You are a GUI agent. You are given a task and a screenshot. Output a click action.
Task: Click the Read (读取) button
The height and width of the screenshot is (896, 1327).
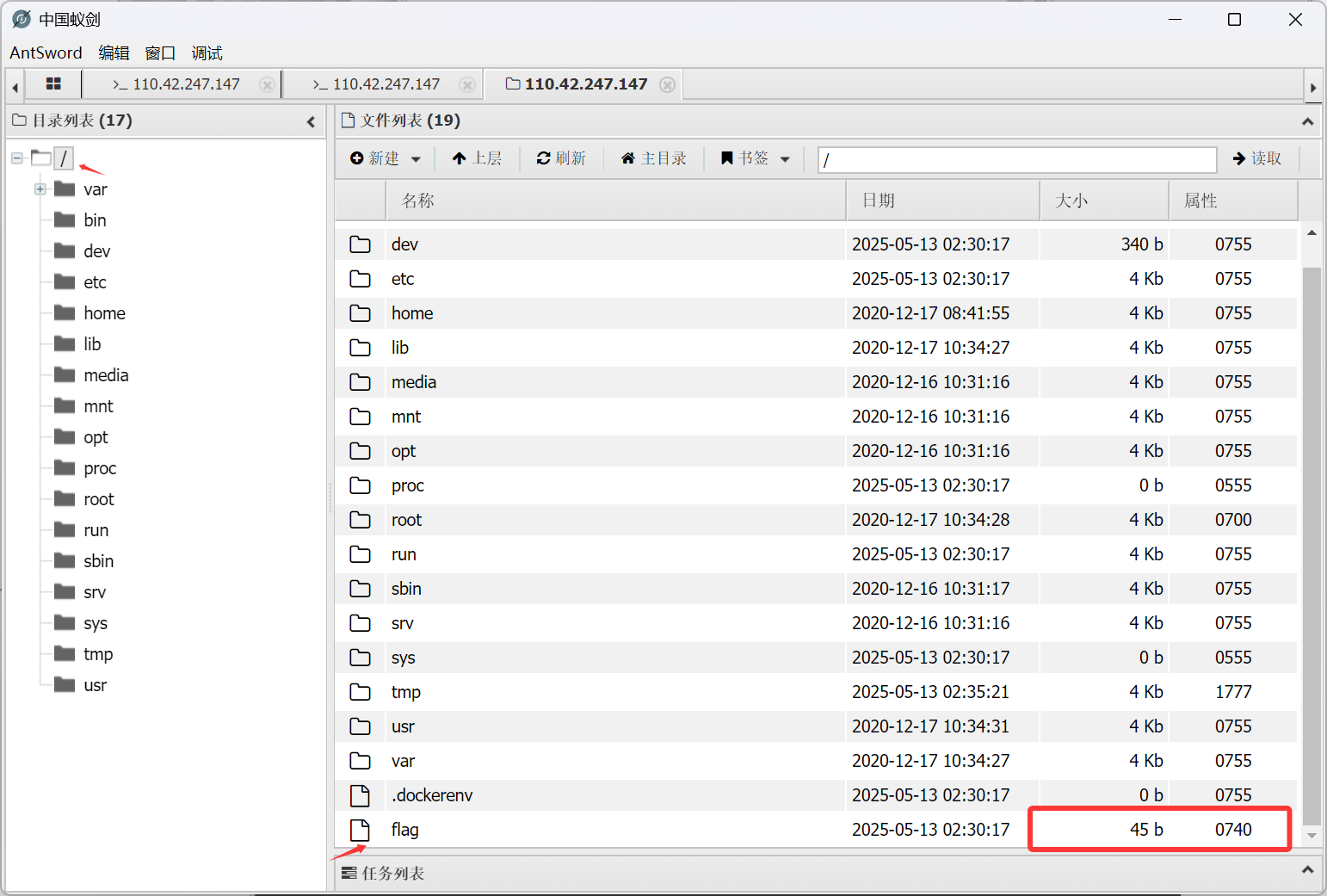(1257, 158)
